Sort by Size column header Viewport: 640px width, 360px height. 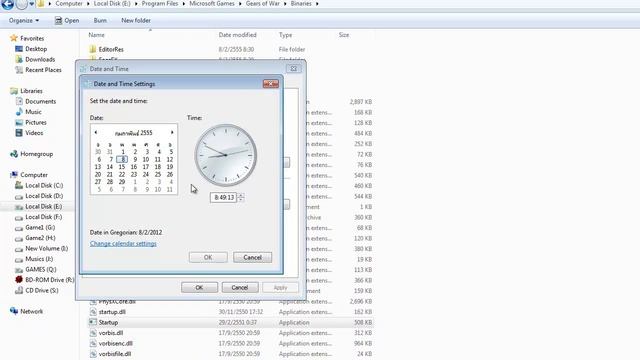point(344,35)
